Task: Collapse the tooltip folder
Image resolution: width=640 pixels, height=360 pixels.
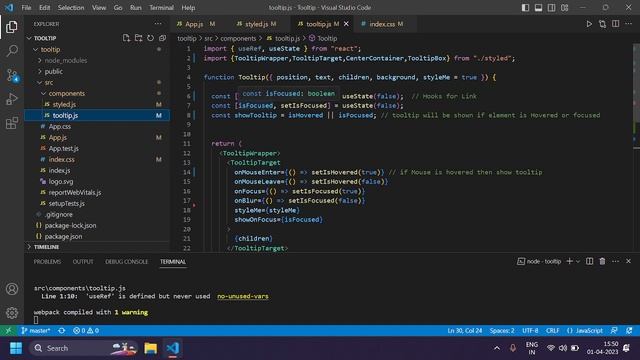Action: (36, 49)
